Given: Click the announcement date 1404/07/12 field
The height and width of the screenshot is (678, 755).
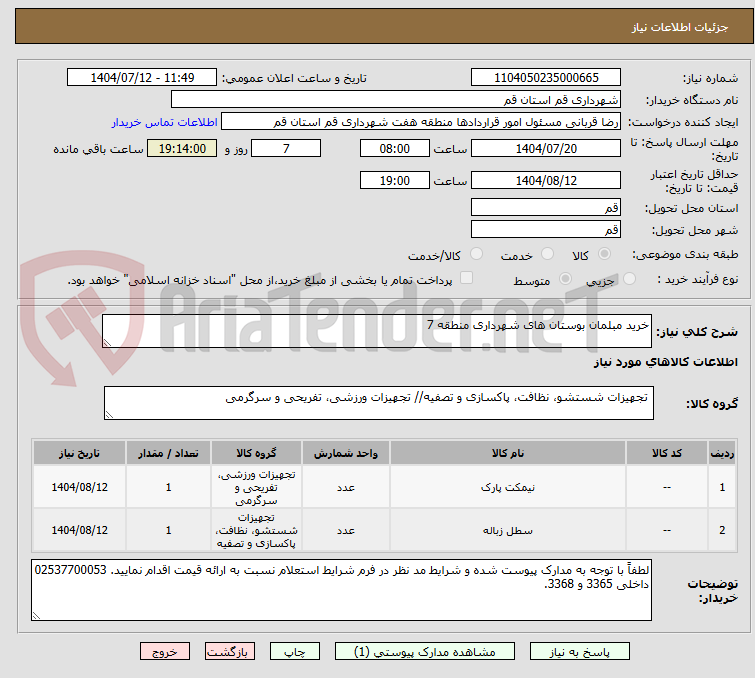Looking at the screenshot, I should point(142,78).
